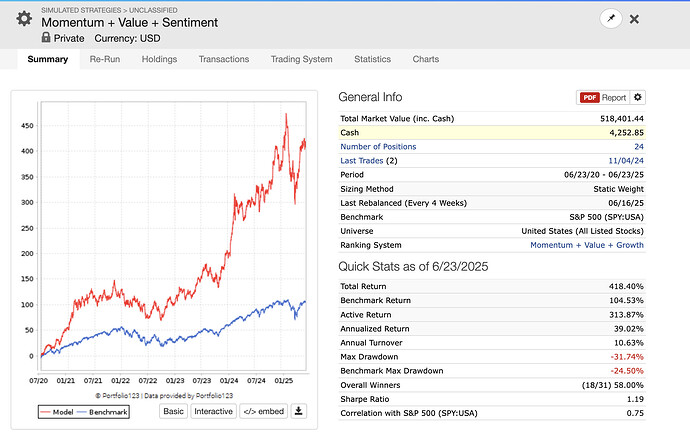Image resolution: width=690 pixels, height=448 pixels.
Task: Click Benchmark S&P 500 (SPY:USA) value
Action: pos(606,217)
